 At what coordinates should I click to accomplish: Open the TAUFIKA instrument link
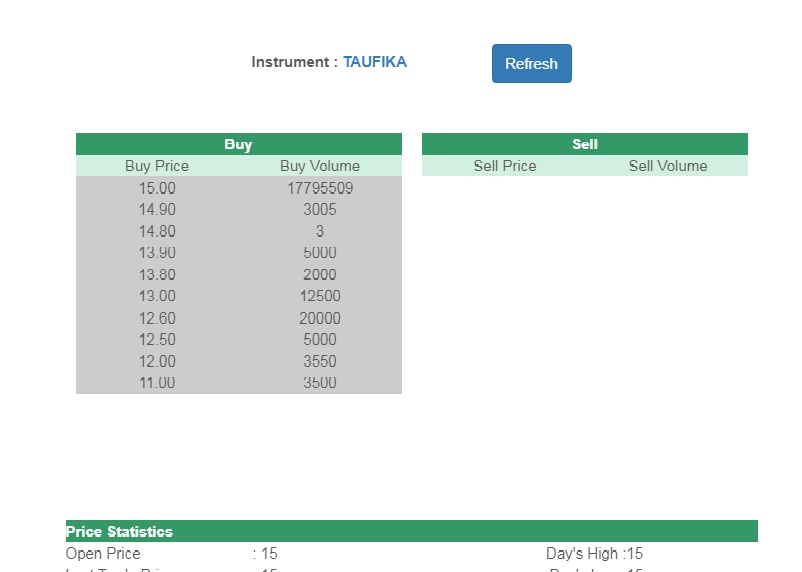click(x=374, y=62)
